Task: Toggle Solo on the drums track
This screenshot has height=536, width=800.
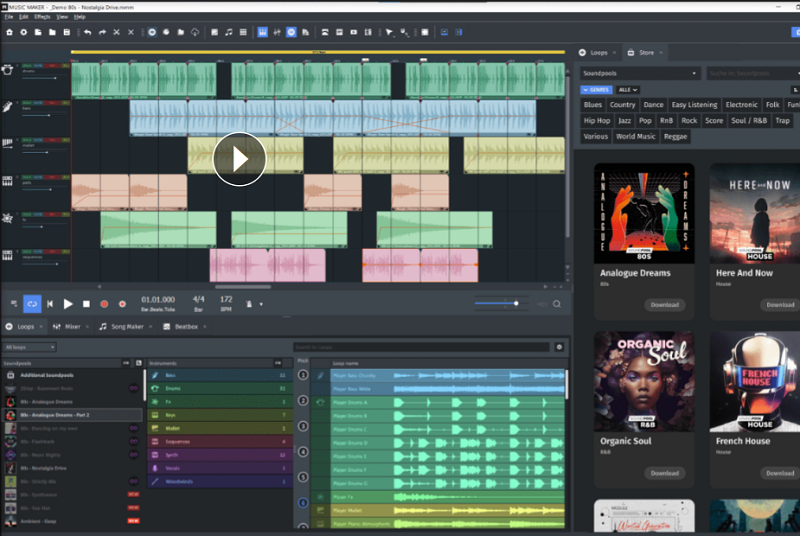Action: coord(26,66)
